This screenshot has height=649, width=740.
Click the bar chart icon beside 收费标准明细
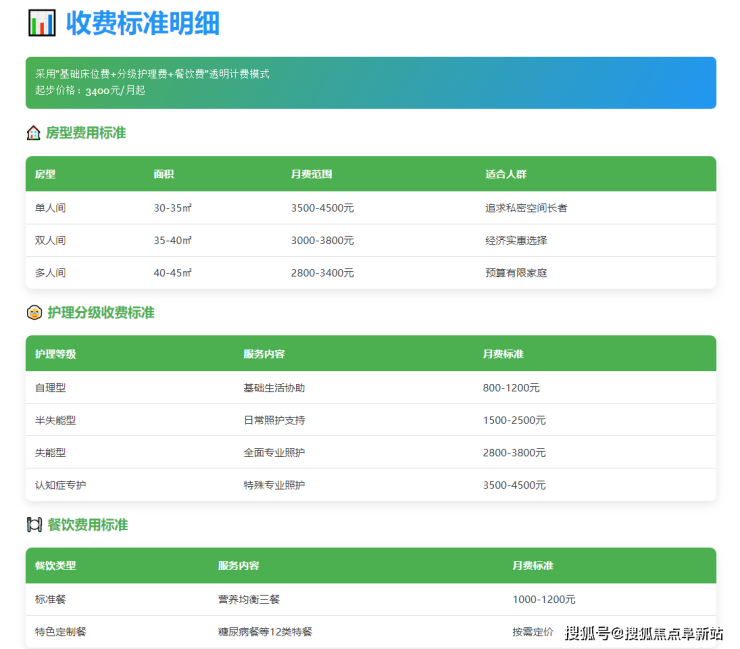41,23
